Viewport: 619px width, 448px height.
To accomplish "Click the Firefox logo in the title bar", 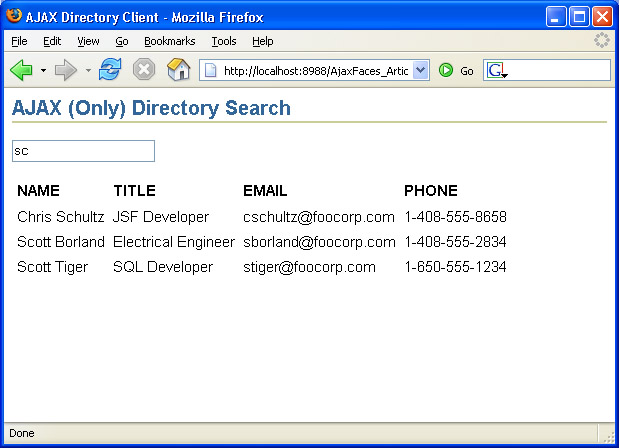I will [14, 16].
